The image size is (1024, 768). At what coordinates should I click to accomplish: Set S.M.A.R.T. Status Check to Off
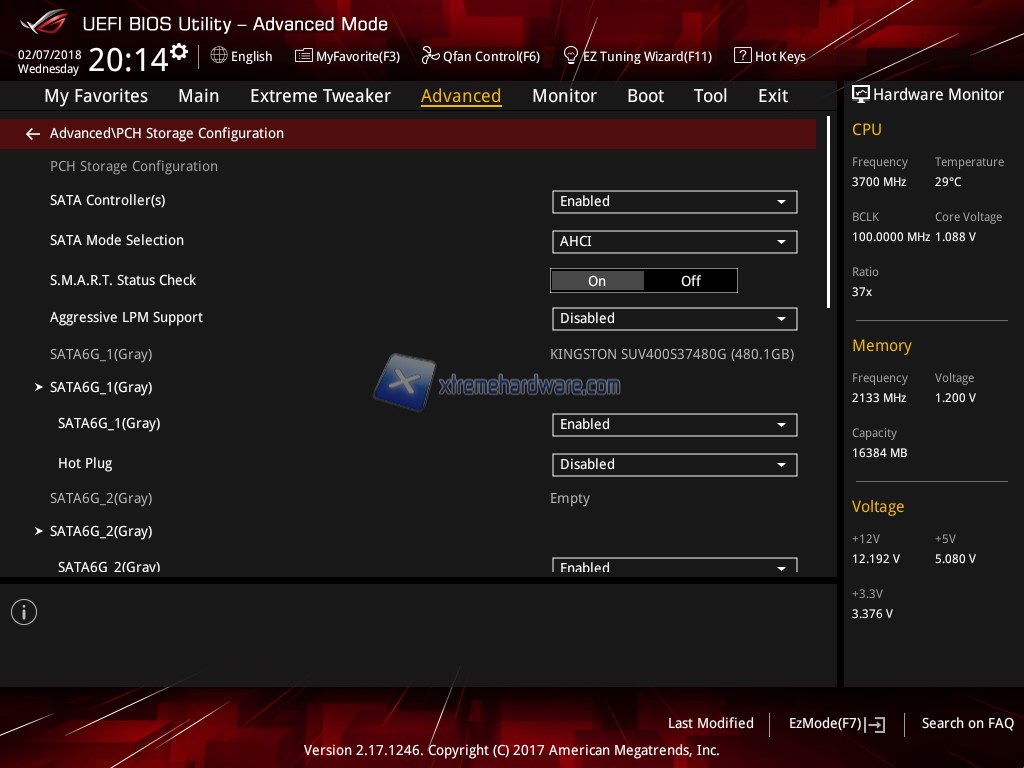tap(690, 281)
